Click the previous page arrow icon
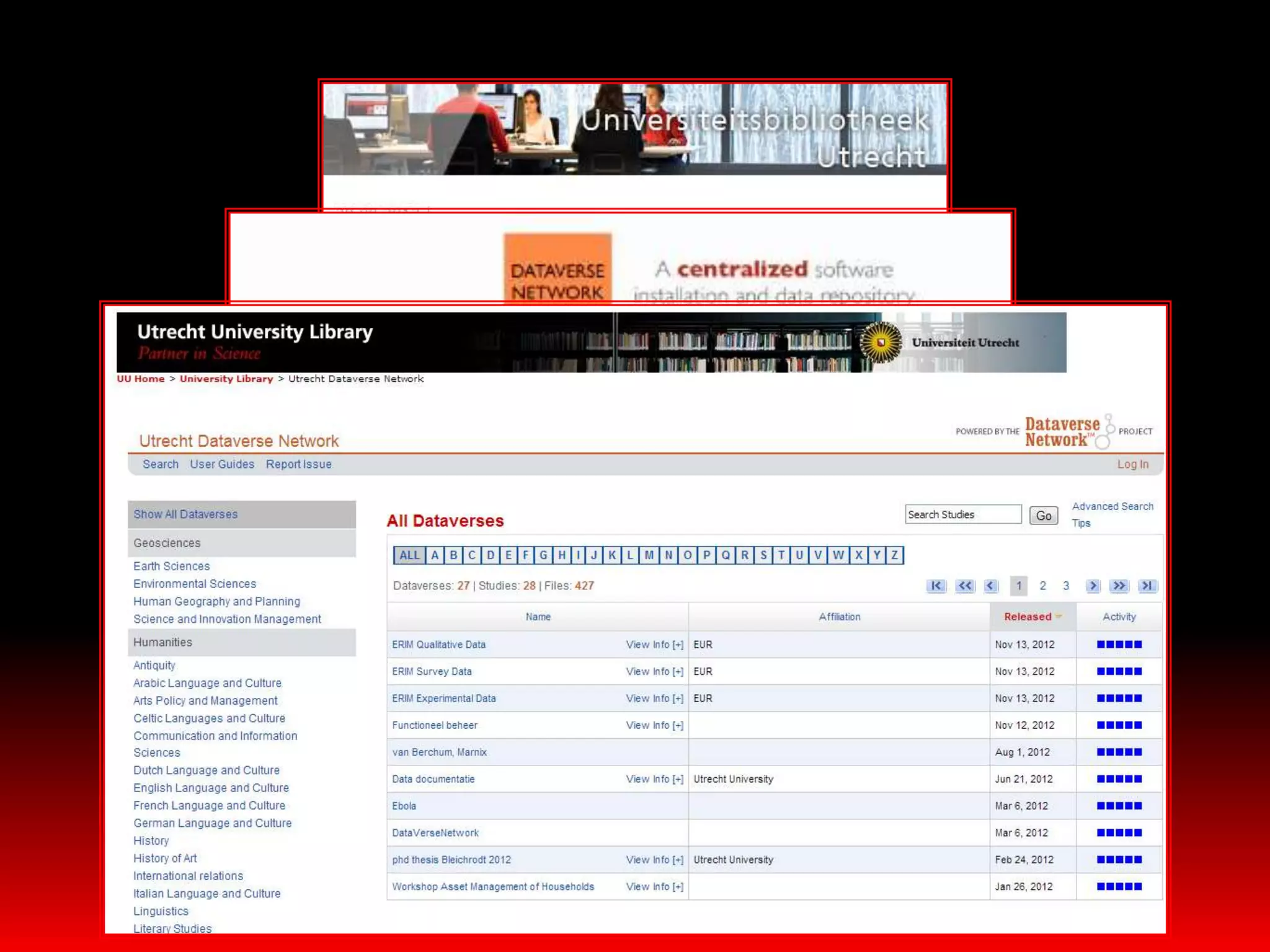Viewport: 1270px width, 952px height. 991,586
